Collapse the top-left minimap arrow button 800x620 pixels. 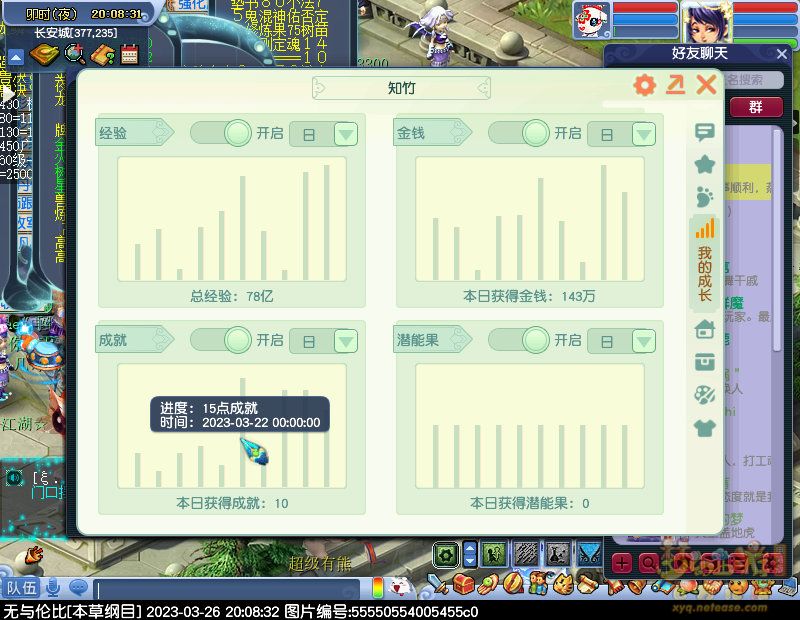(15, 57)
